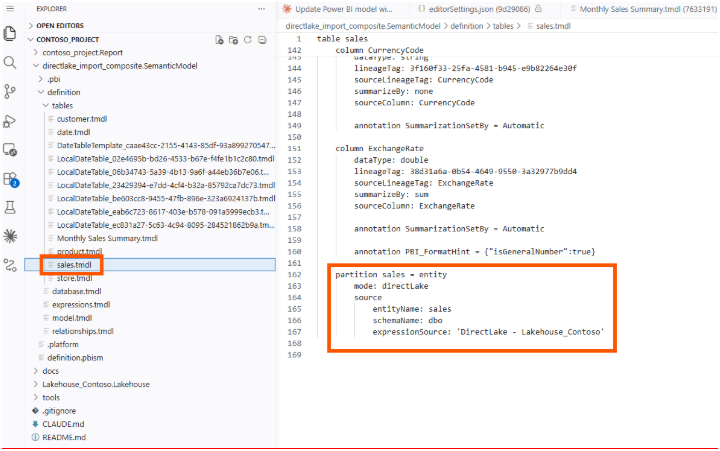The height and width of the screenshot is (451, 720).
Task: Collapse all folders in explorer
Action: point(262,40)
